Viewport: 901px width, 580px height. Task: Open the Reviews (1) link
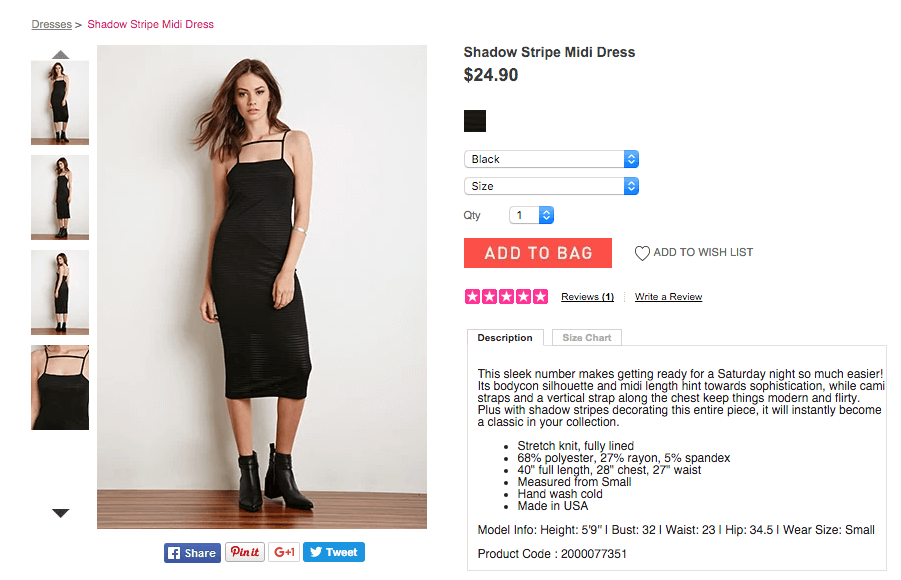pyautogui.click(x=587, y=297)
